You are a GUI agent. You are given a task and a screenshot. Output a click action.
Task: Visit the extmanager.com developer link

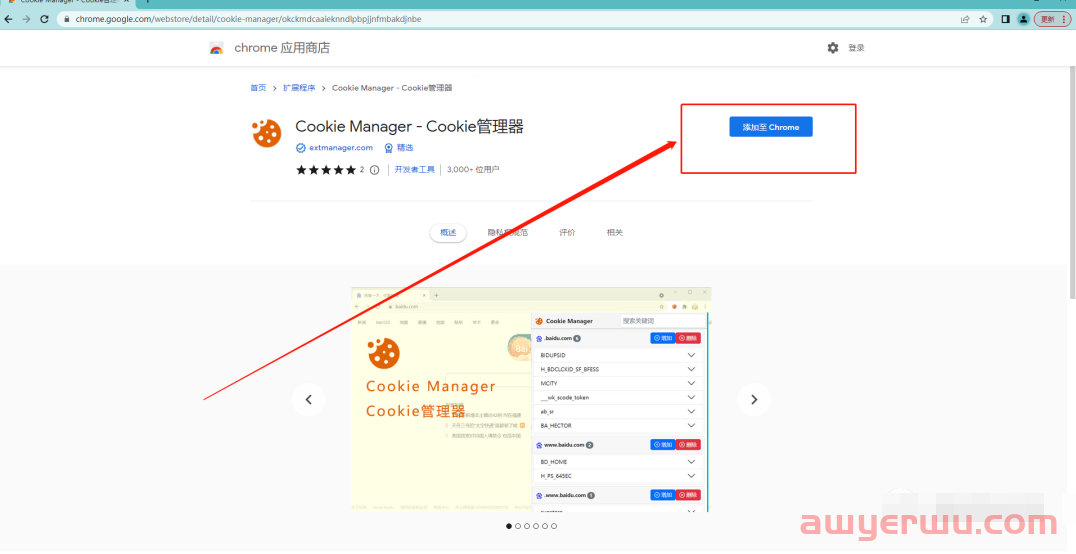tap(341, 148)
